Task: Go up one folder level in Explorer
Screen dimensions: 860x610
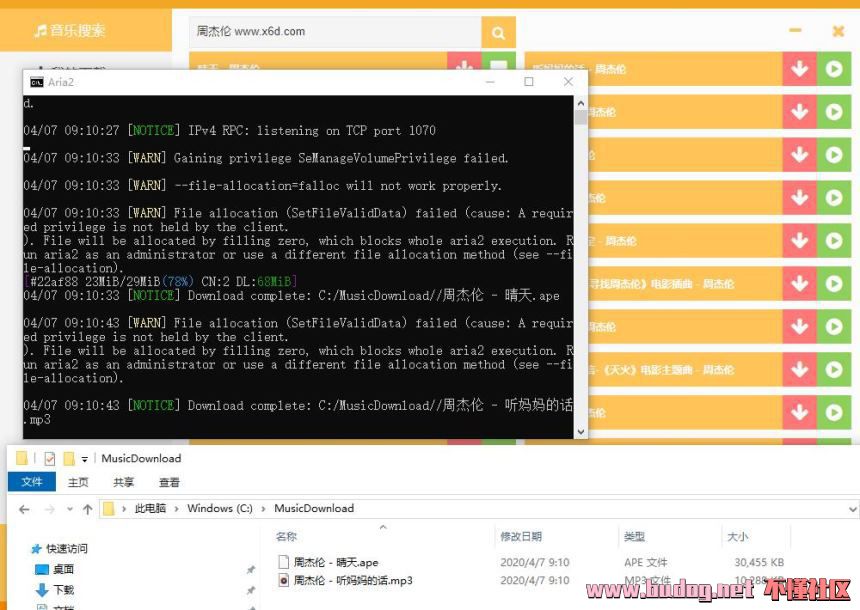Action: click(88, 510)
